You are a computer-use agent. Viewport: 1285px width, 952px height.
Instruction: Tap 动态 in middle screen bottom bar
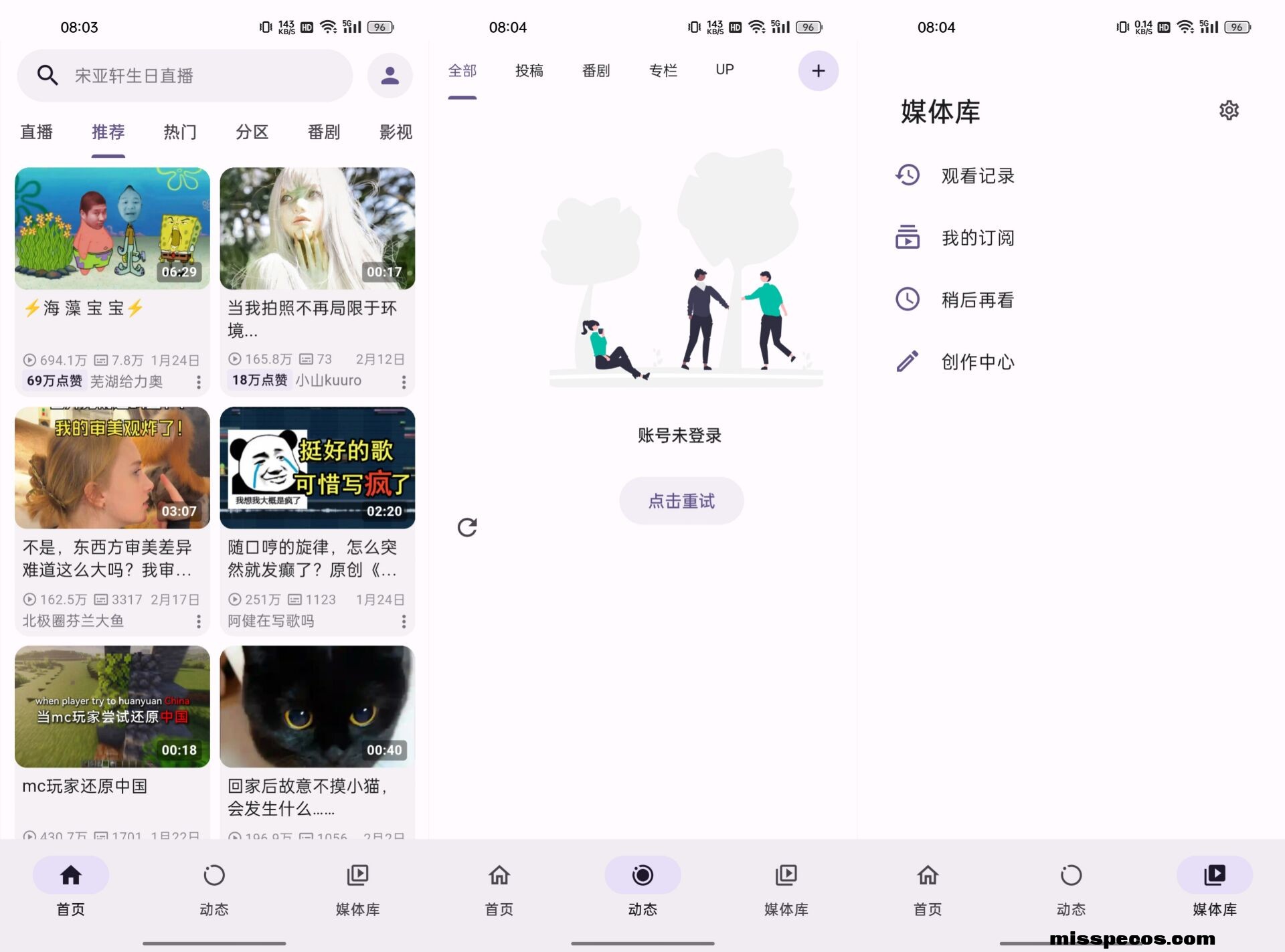coord(642,887)
